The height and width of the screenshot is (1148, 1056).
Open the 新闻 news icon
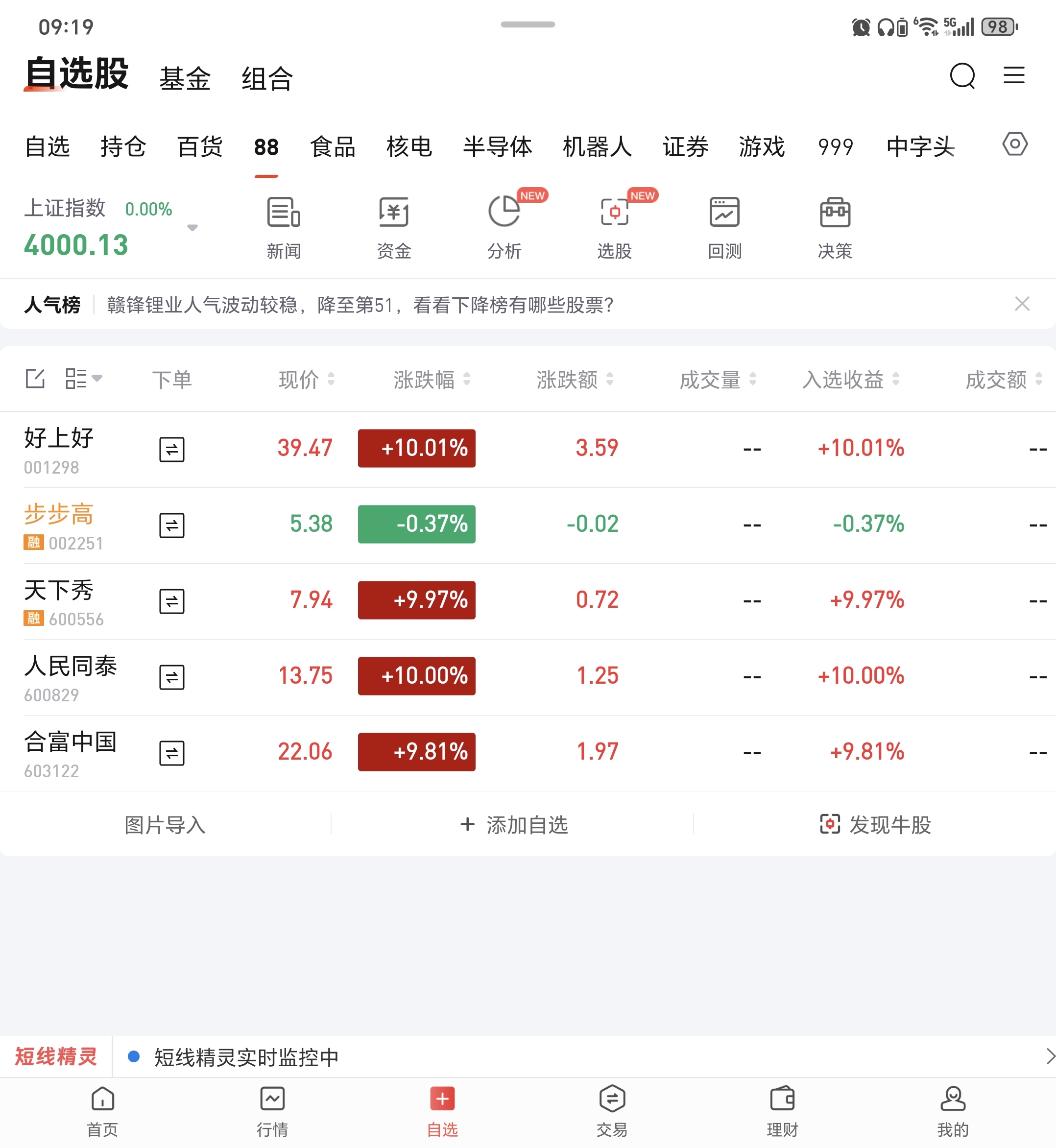(x=284, y=213)
